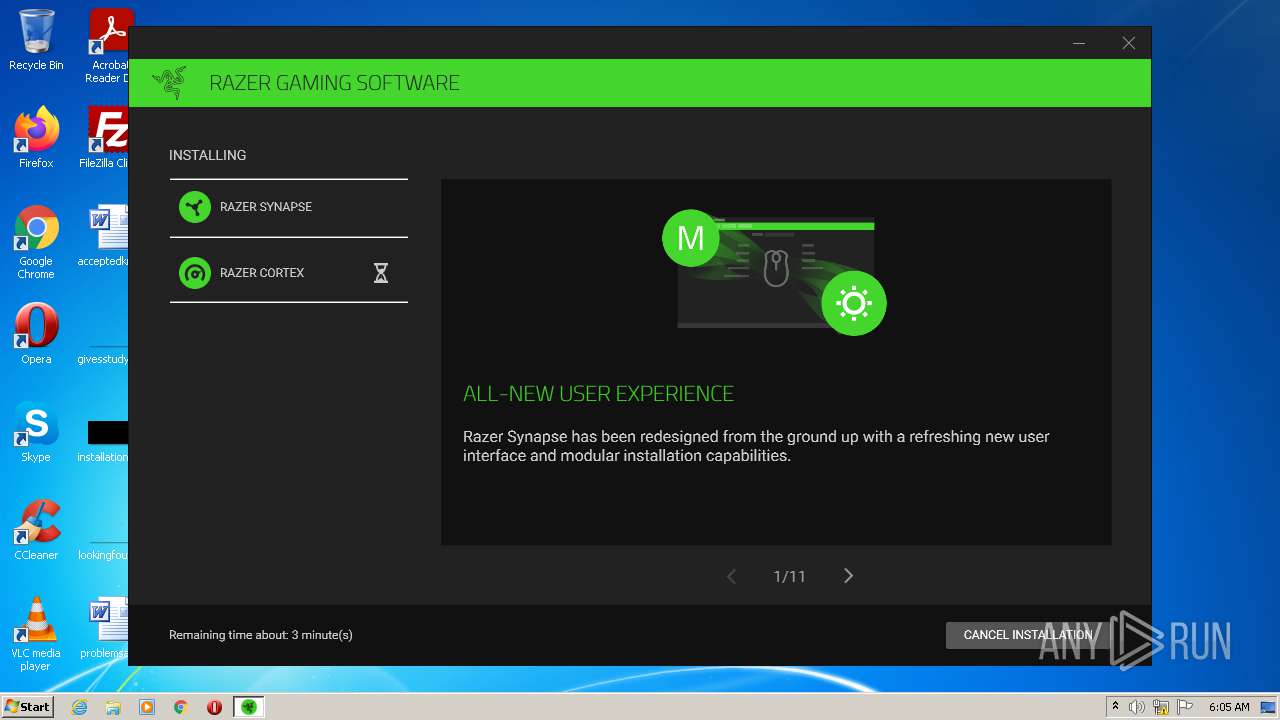The image size is (1280, 720).
Task: Click RAZER GAMING SOFTWARE title text
Action: tap(334, 83)
